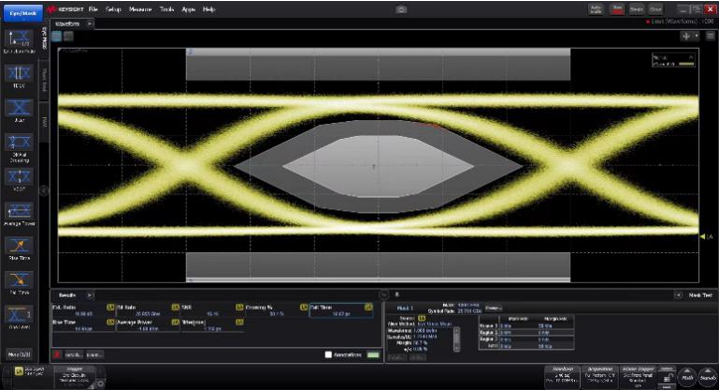The image size is (719, 390).
Task: Open the Timebase settings panel
Action: (563, 376)
